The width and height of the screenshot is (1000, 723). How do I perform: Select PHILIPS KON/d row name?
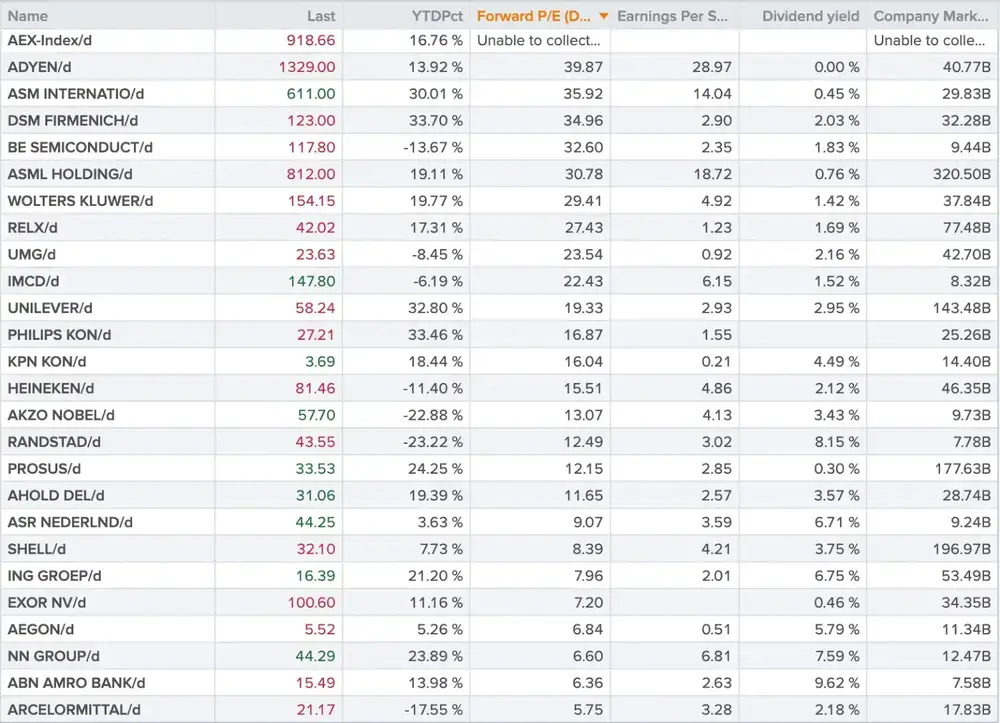tap(59, 335)
